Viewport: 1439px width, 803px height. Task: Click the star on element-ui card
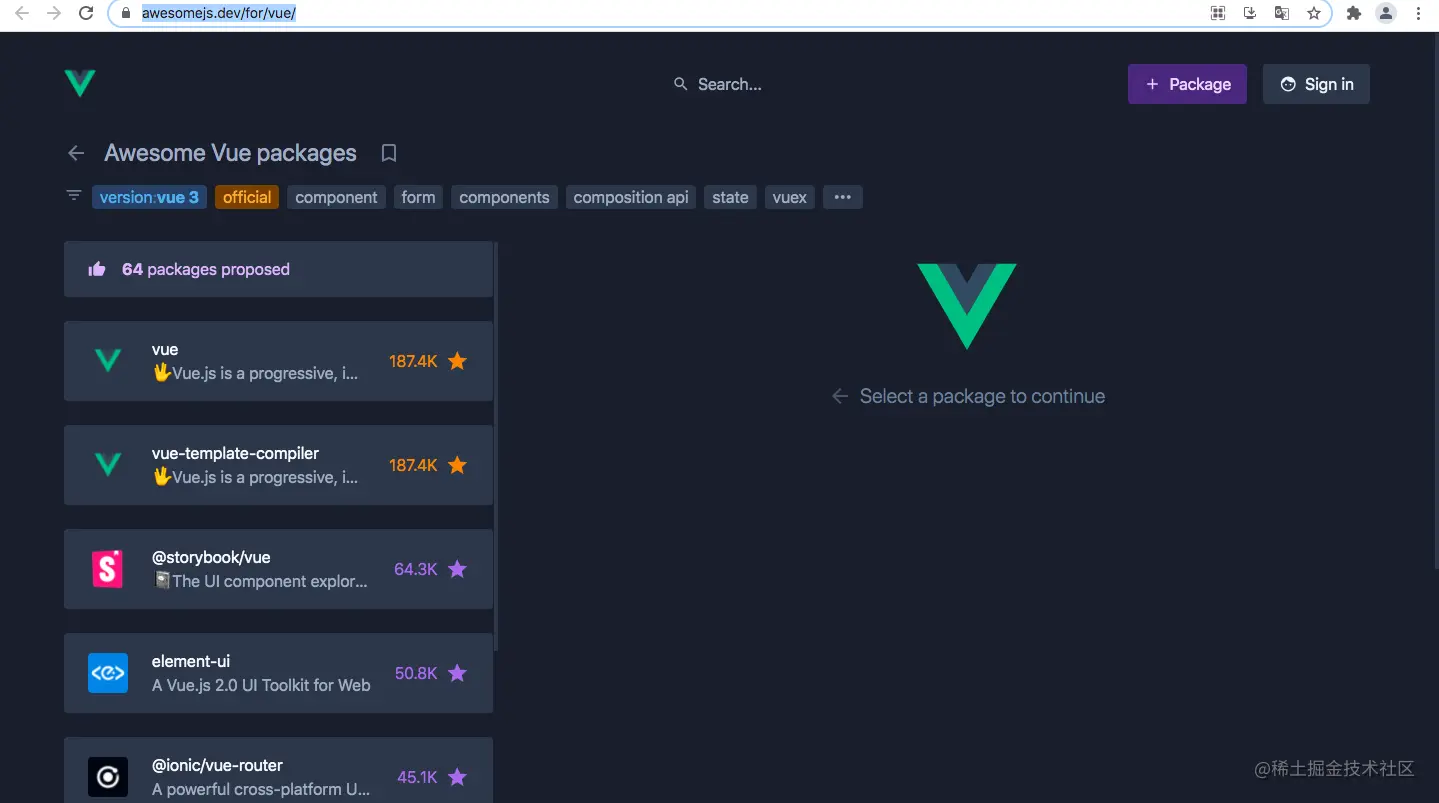point(457,673)
